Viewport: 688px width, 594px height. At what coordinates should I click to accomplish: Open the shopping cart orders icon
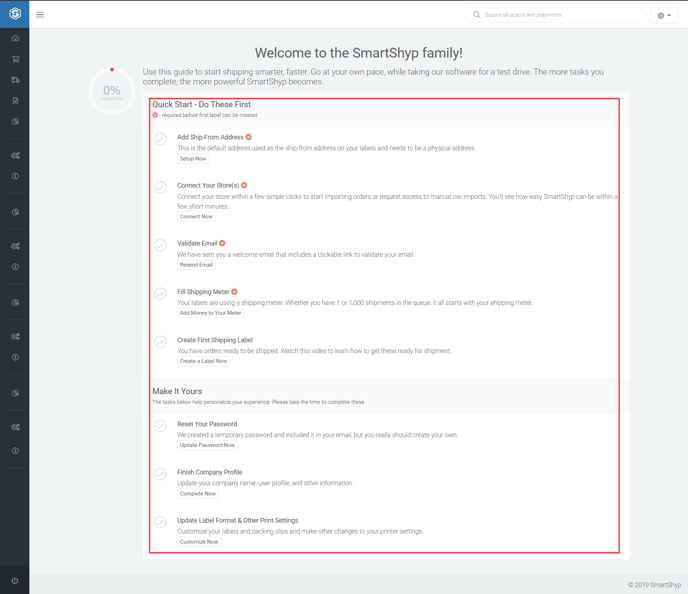click(15, 59)
